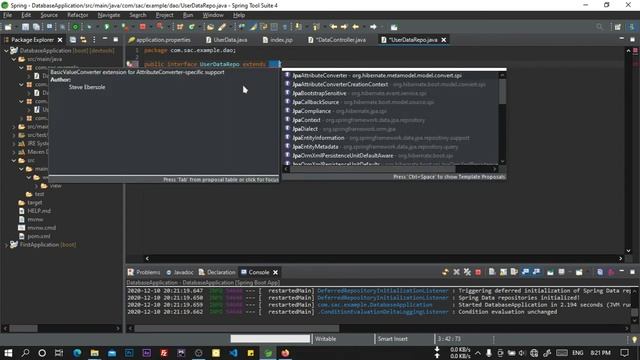Expand the src/test folder node
This screenshot has width=640, height=360.
pos(13,135)
